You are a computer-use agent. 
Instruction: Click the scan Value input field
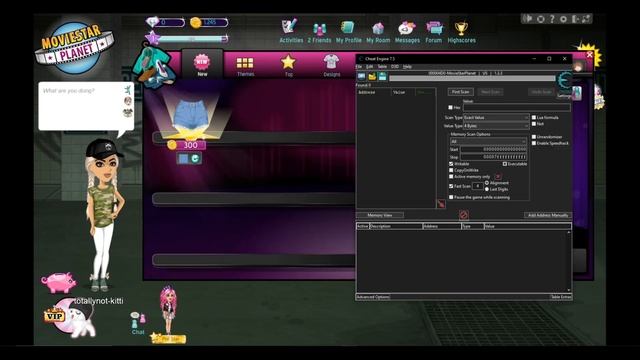point(516,107)
